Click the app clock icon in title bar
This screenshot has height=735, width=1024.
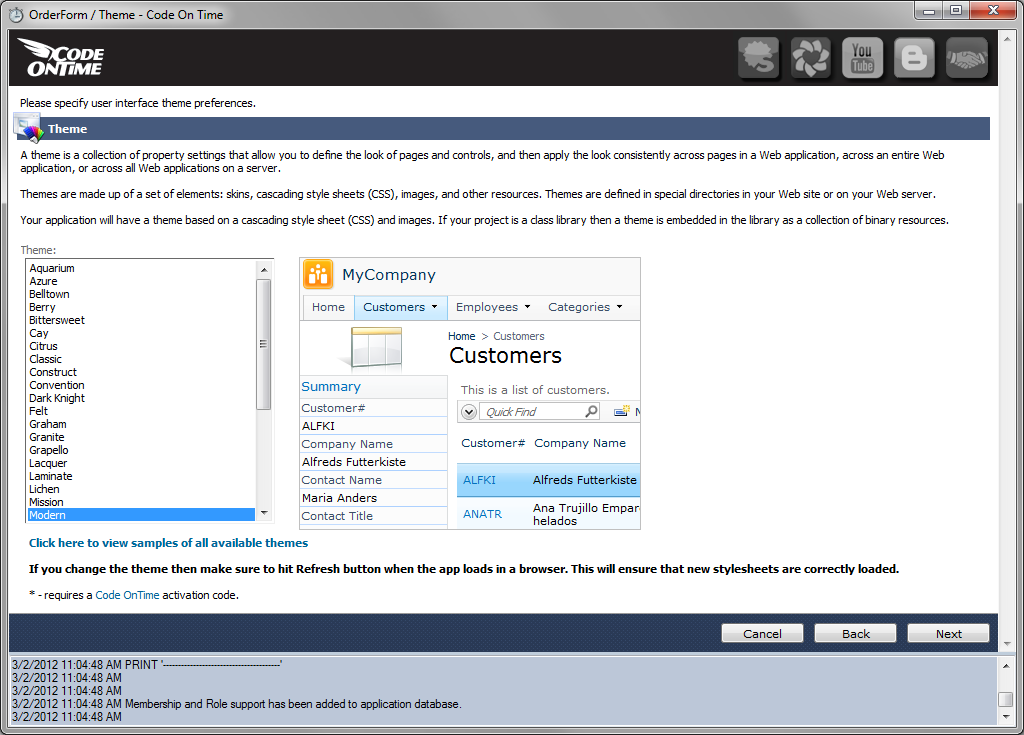[16, 14]
